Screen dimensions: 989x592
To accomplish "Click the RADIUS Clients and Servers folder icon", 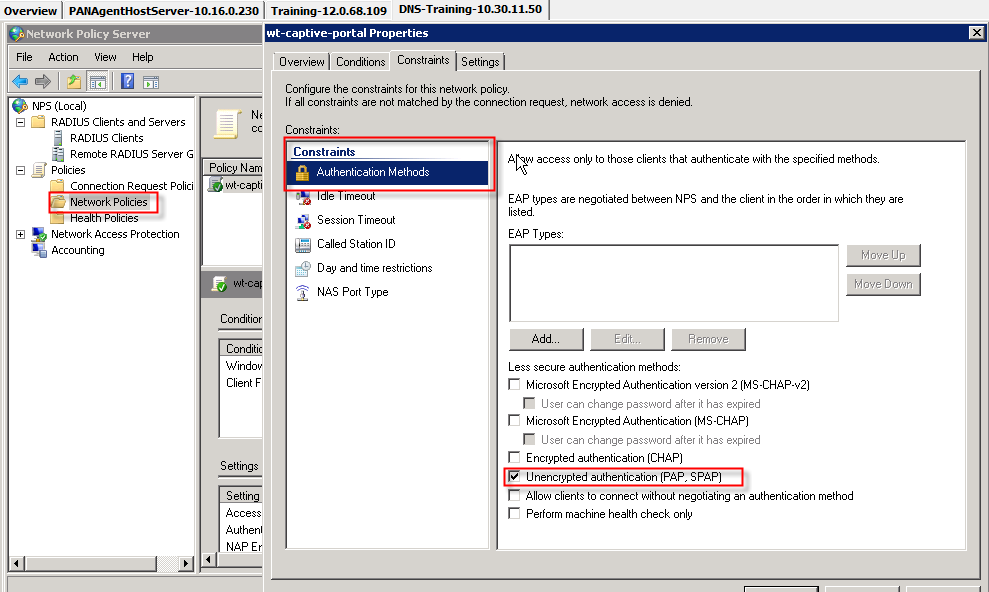I will click(x=38, y=122).
